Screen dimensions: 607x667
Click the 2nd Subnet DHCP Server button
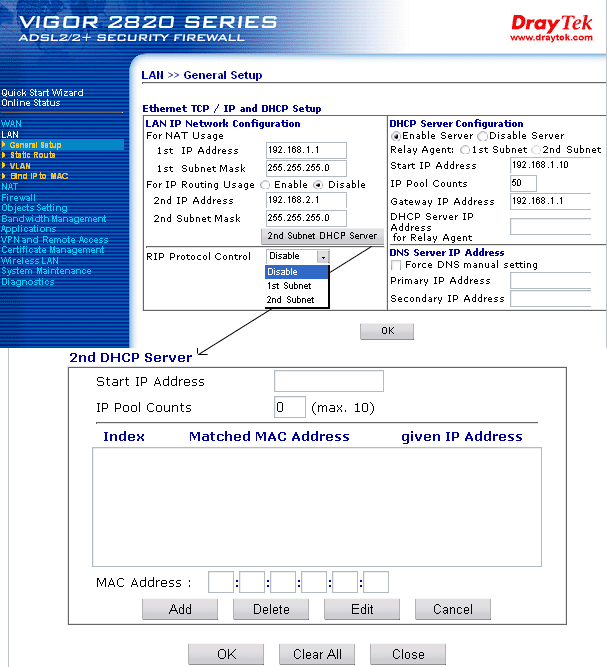click(322, 236)
